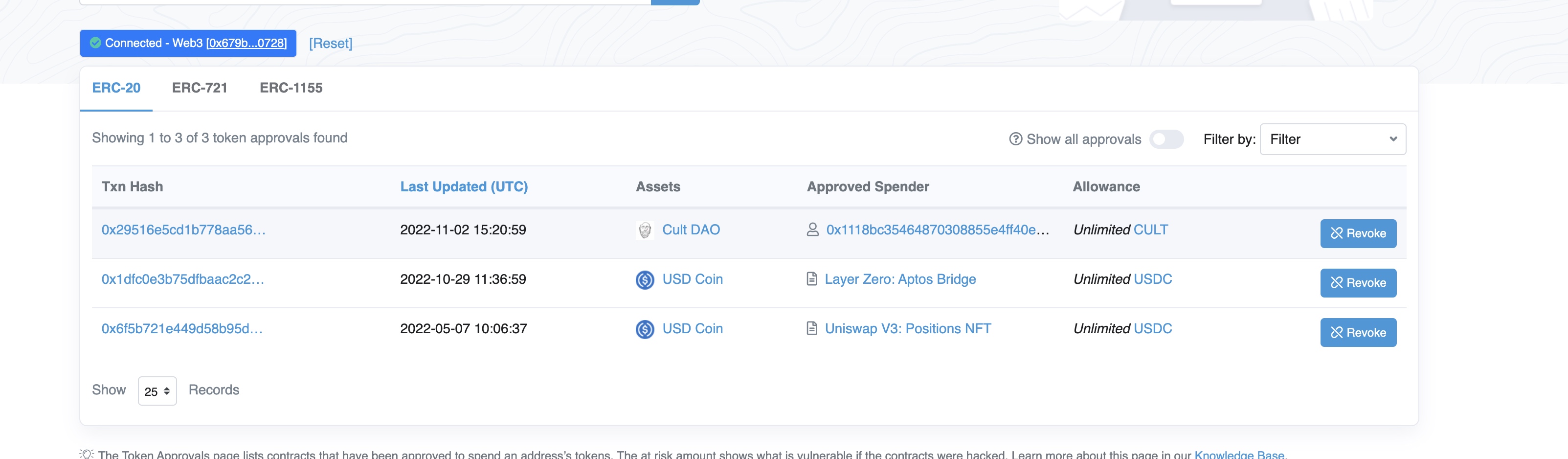This screenshot has width=1568, height=459.
Task: Sort by Last Updated (UTC) column header
Action: click(464, 186)
